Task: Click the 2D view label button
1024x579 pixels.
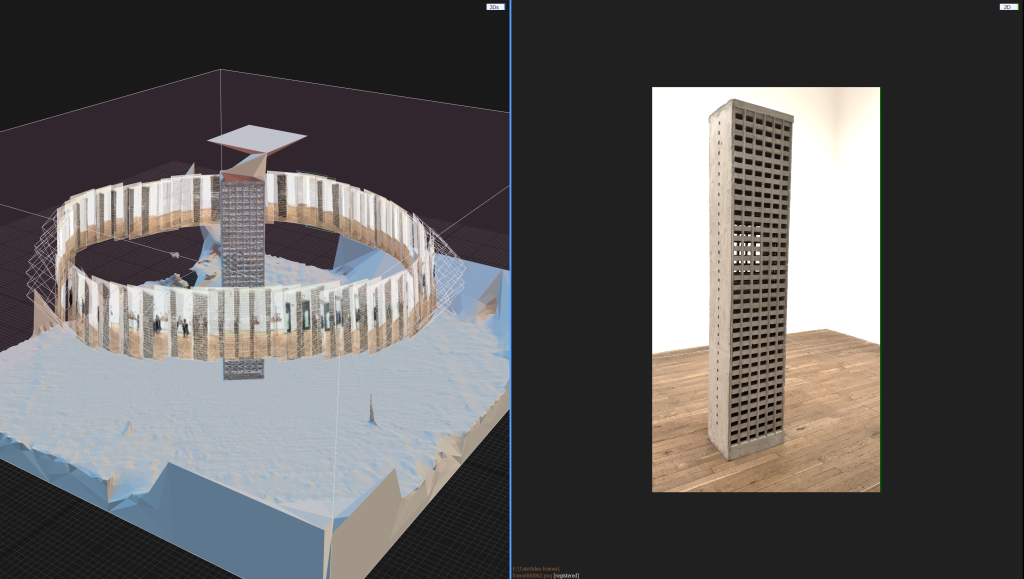Action: (x=1008, y=6)
